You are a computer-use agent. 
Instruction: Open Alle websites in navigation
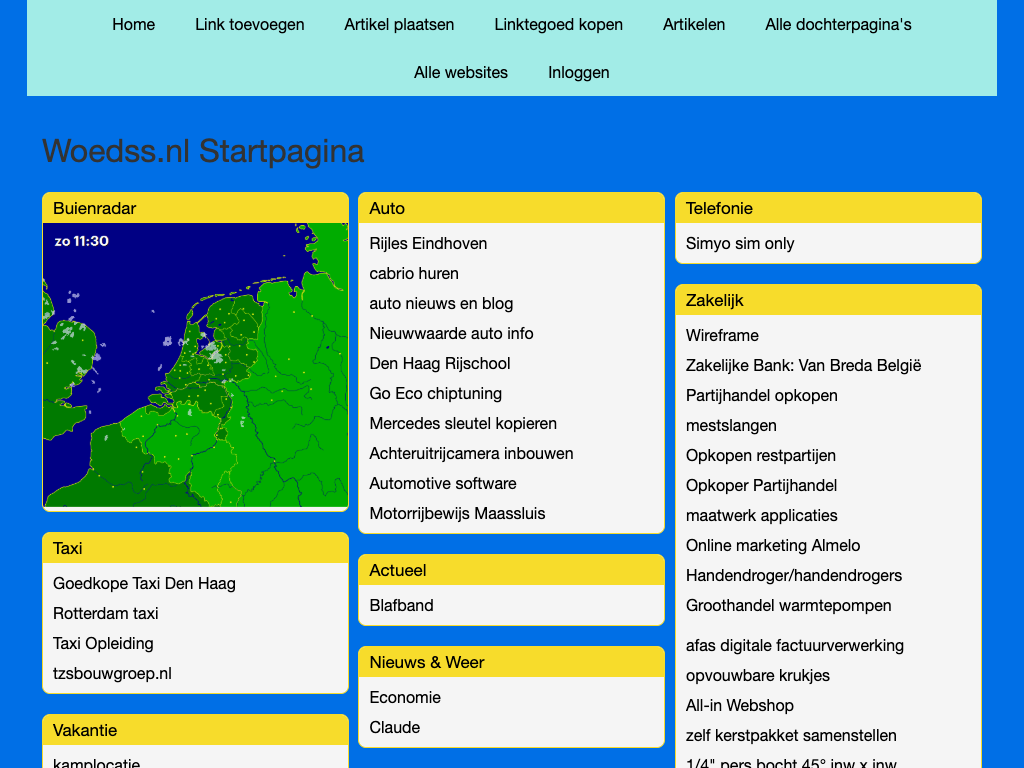460,72
